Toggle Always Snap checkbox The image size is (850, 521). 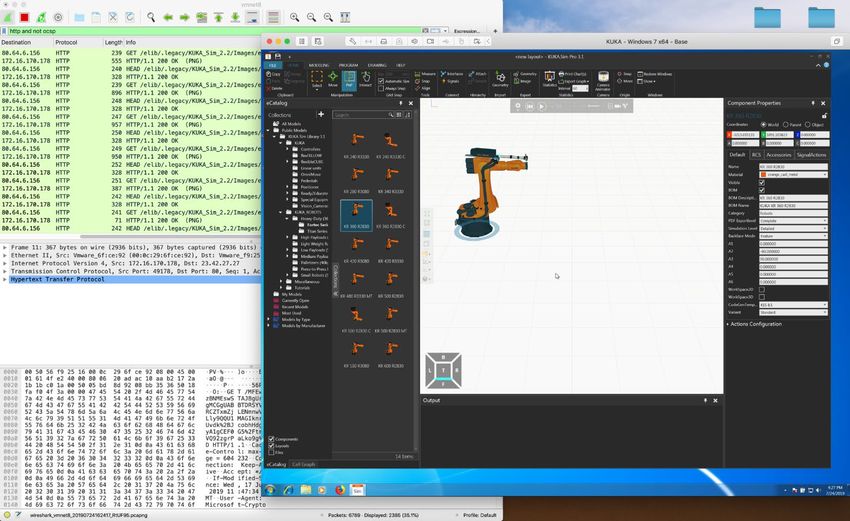[381, 88]
